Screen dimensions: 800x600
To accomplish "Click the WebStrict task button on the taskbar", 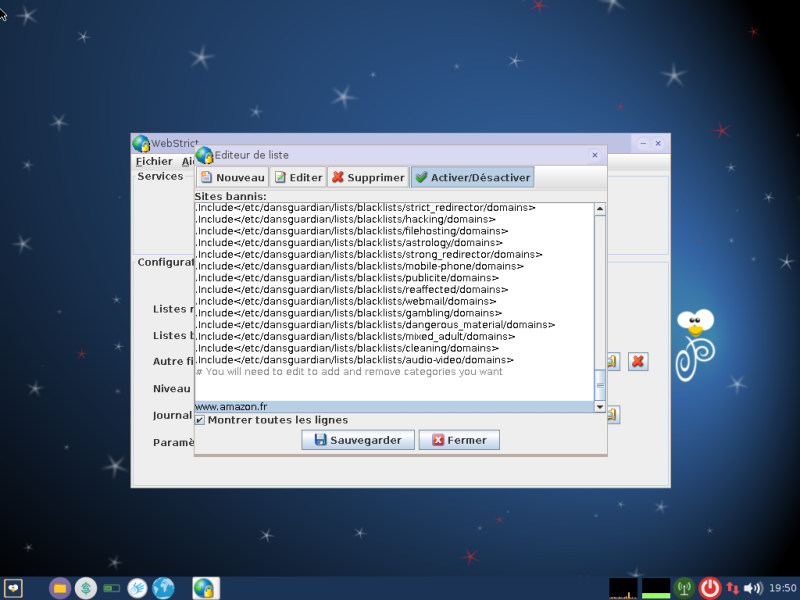I will pyautogui.click(x=206, y=588).
